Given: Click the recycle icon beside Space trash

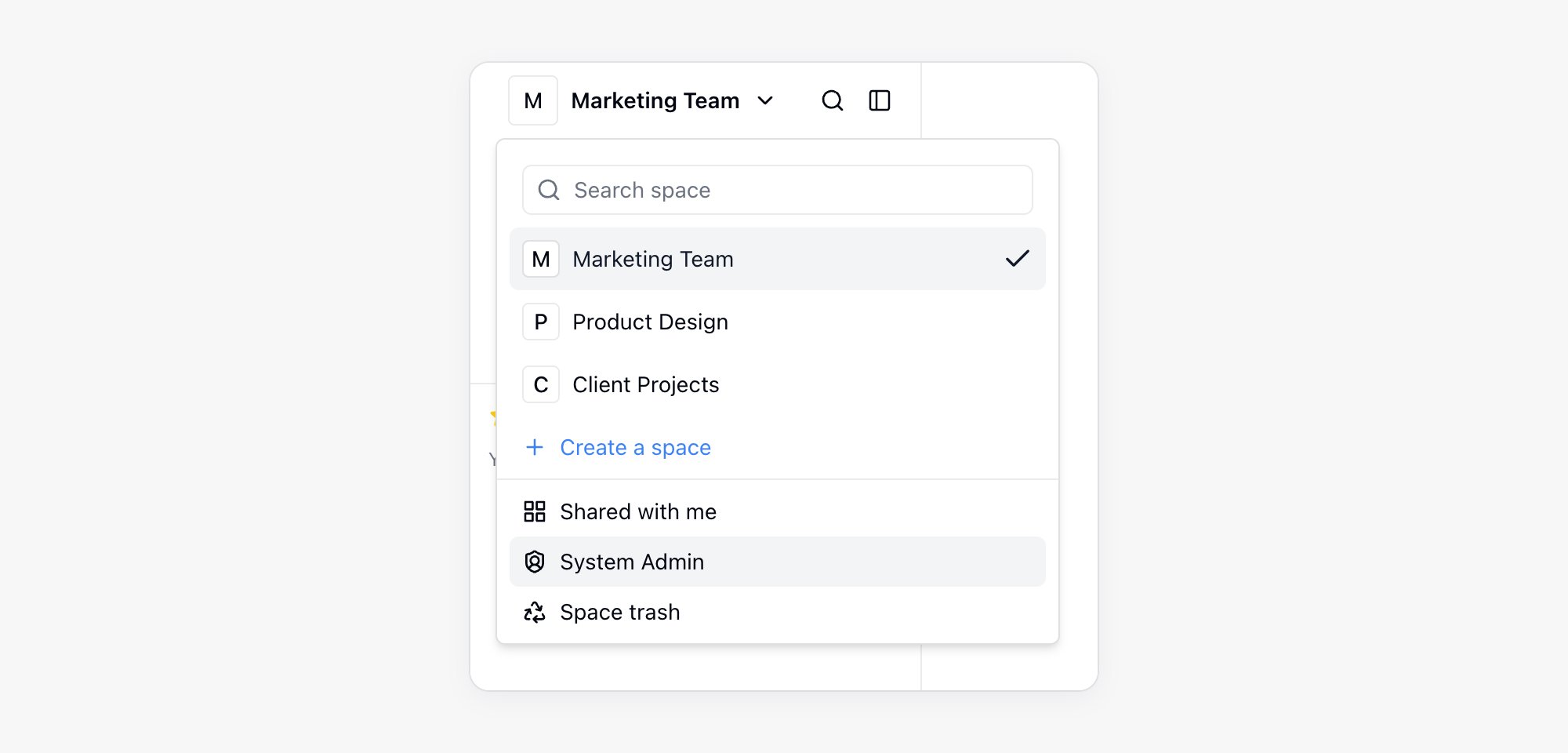Looking at the screenshot, I should pyautogui.click(x=535, y=612).
